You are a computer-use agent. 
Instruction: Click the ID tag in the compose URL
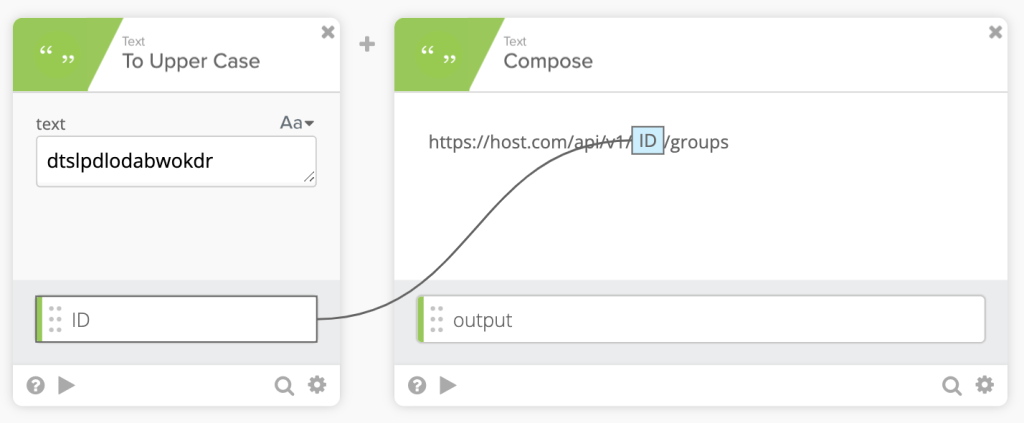coord(647,142)
